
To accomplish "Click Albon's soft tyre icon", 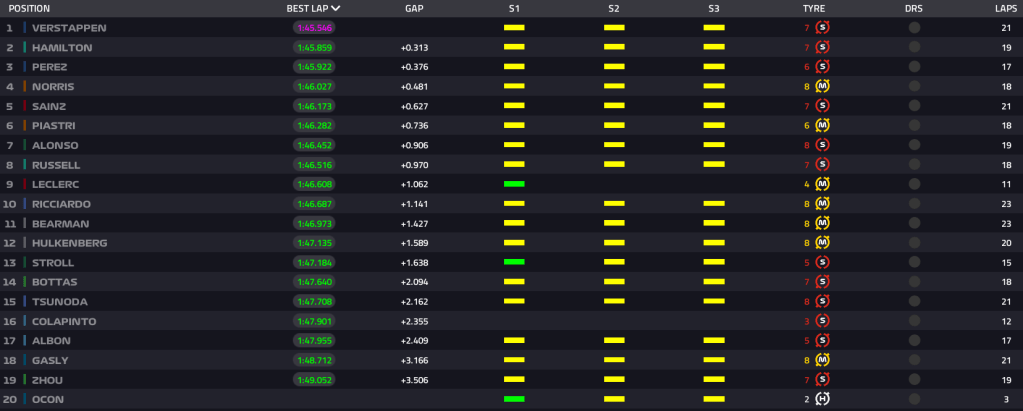I will [823, 341].
